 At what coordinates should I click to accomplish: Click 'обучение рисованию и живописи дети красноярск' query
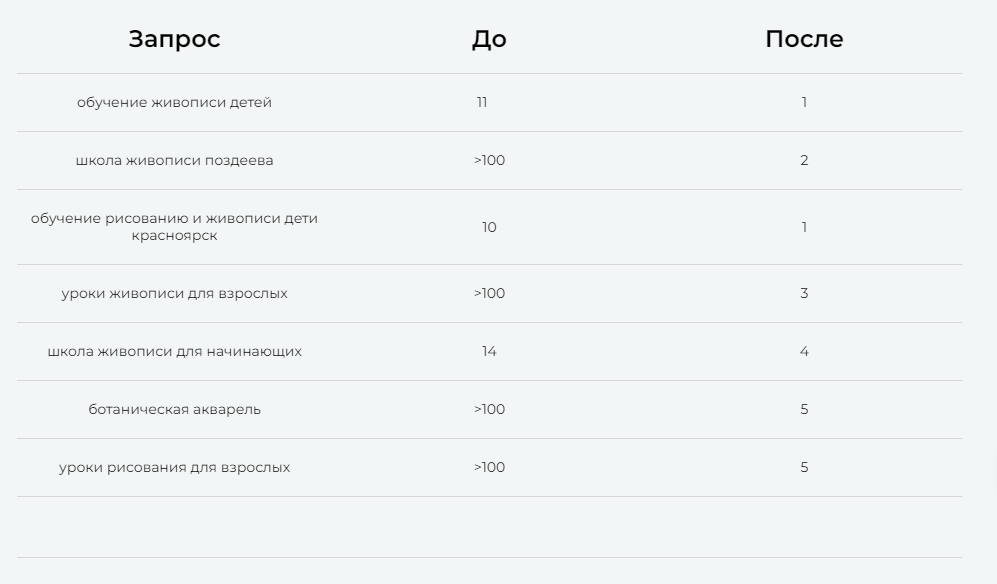click(174, 227)
